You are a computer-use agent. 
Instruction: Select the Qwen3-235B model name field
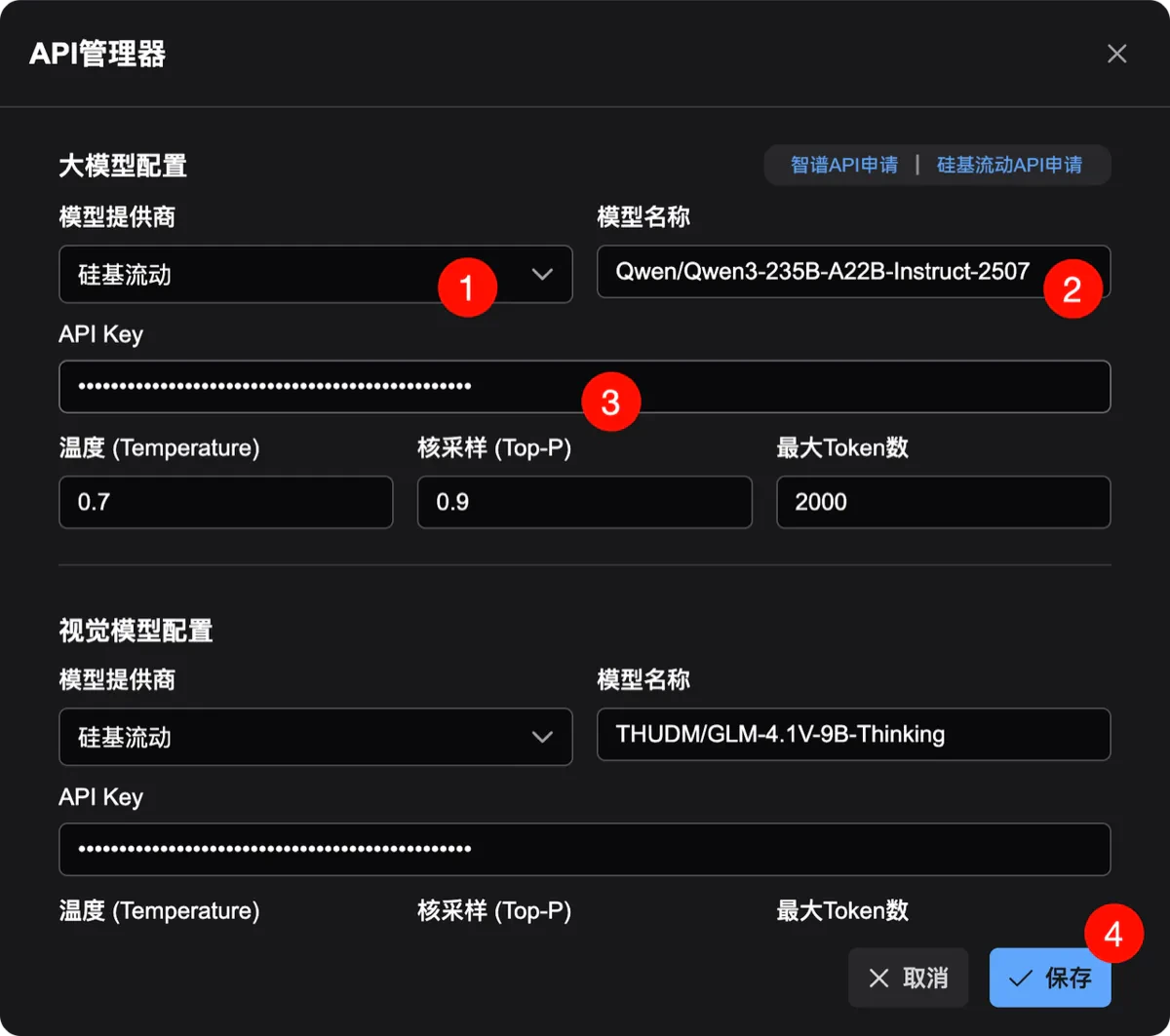click(x=853, y=272)
